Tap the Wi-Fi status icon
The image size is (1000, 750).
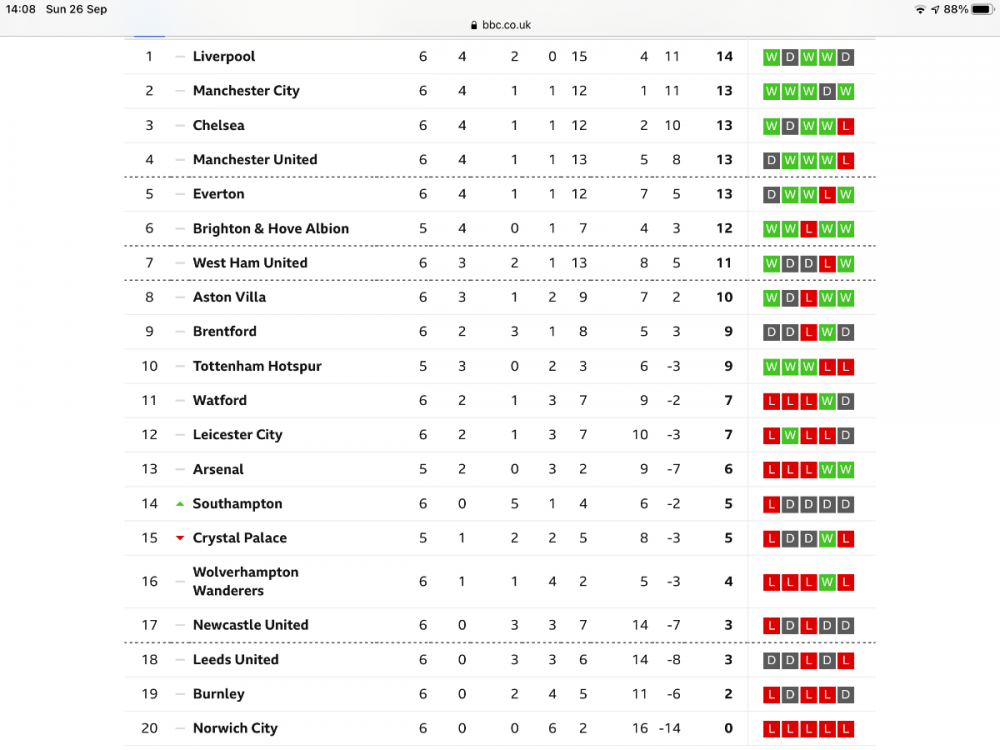pyautogui.click(x=919, y=9)
